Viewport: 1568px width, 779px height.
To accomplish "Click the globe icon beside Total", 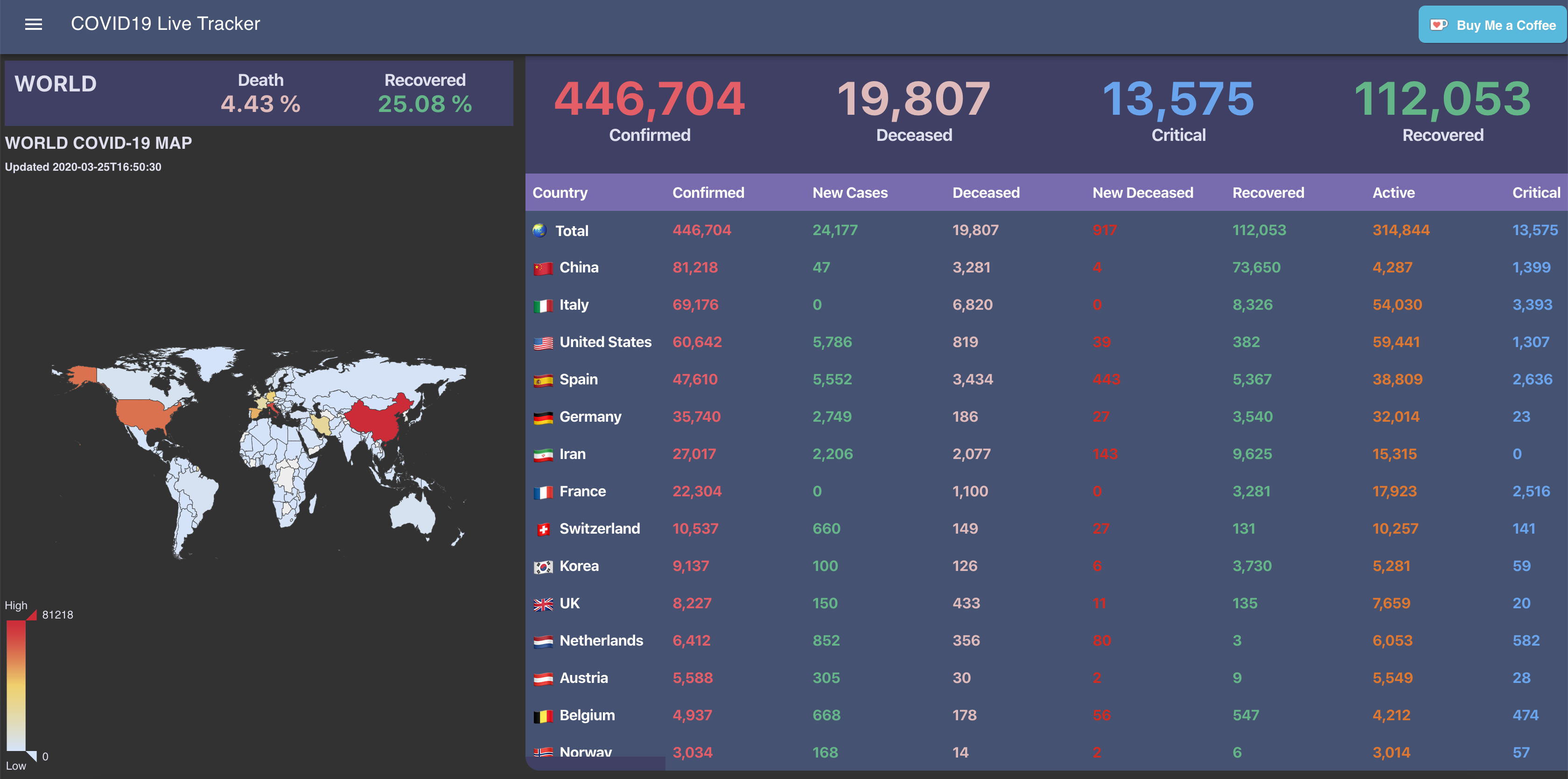I will [x=539, y=230].
